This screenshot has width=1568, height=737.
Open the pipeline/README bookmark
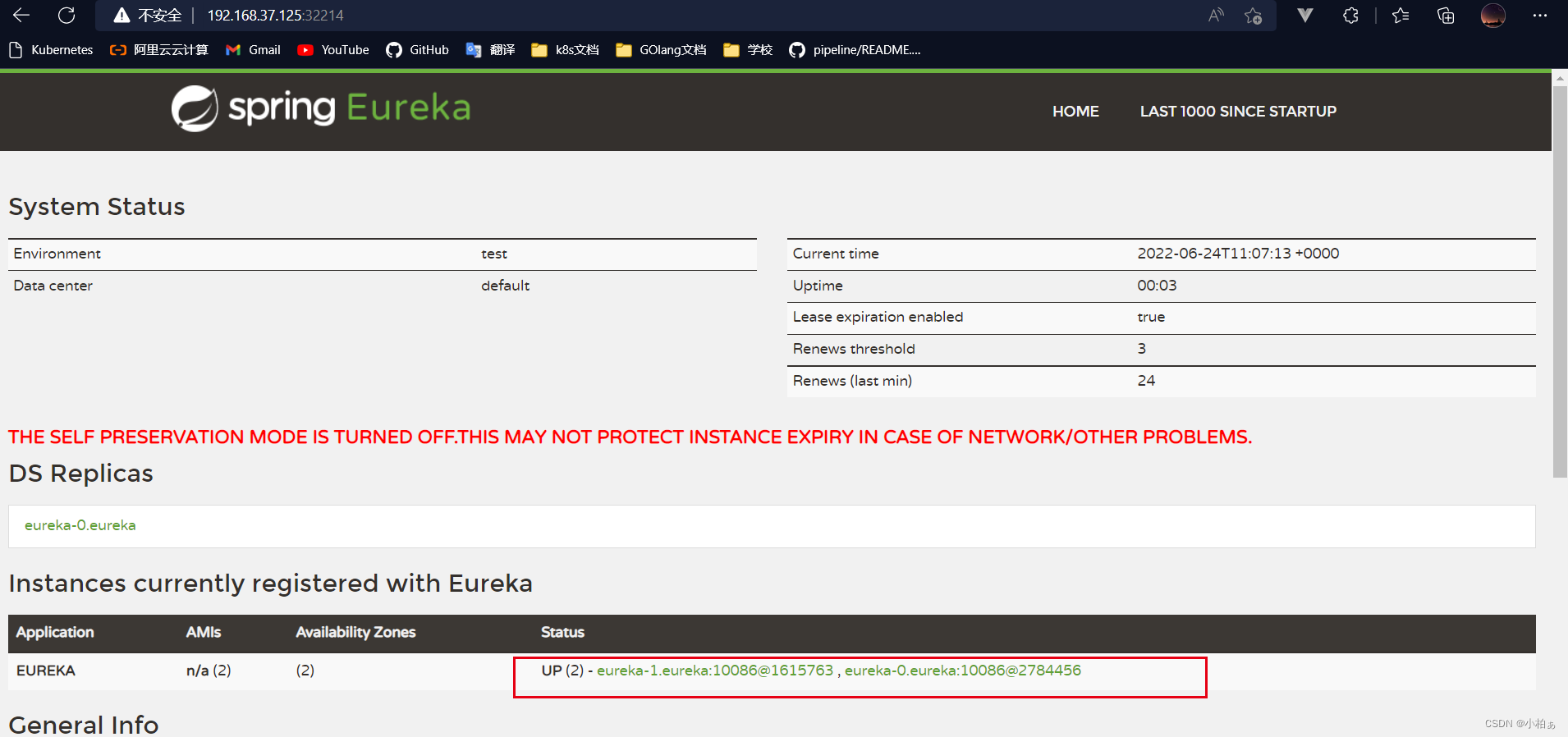pyautogui.click(x=855, y=50)
